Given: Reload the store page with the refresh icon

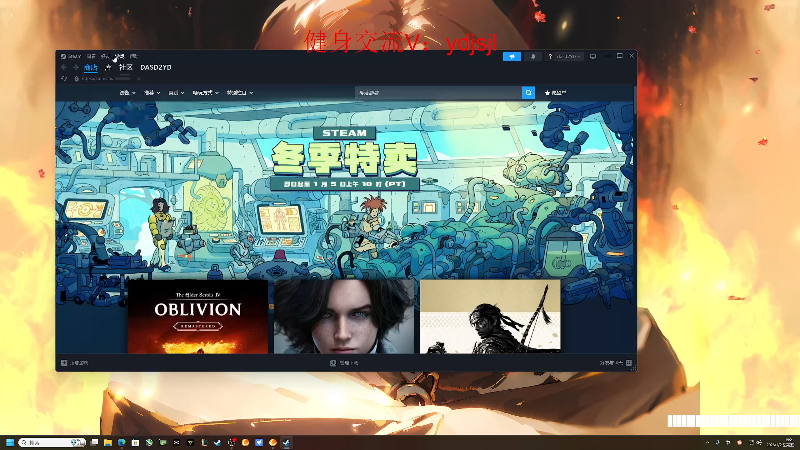Looking at the screenshot, I should pyautogui.click(x=64, y=79).
